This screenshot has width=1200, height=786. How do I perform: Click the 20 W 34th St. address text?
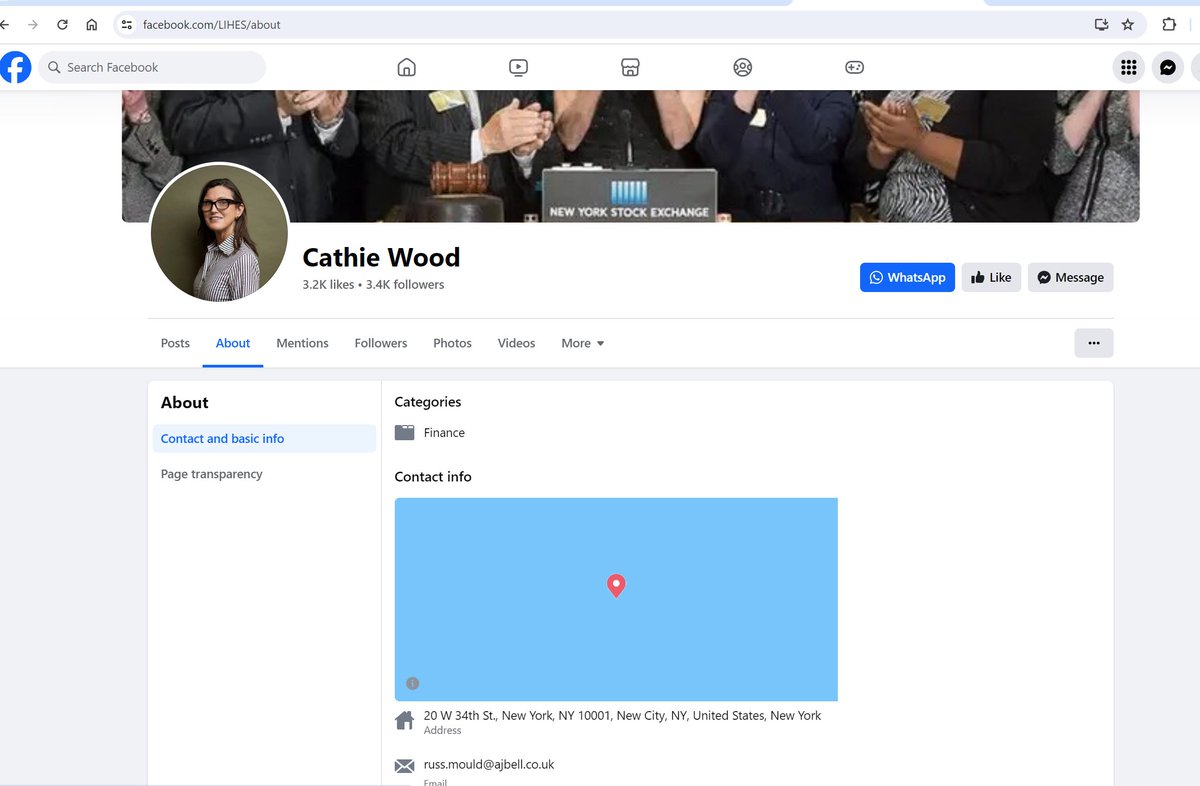(x=622, y=715)
